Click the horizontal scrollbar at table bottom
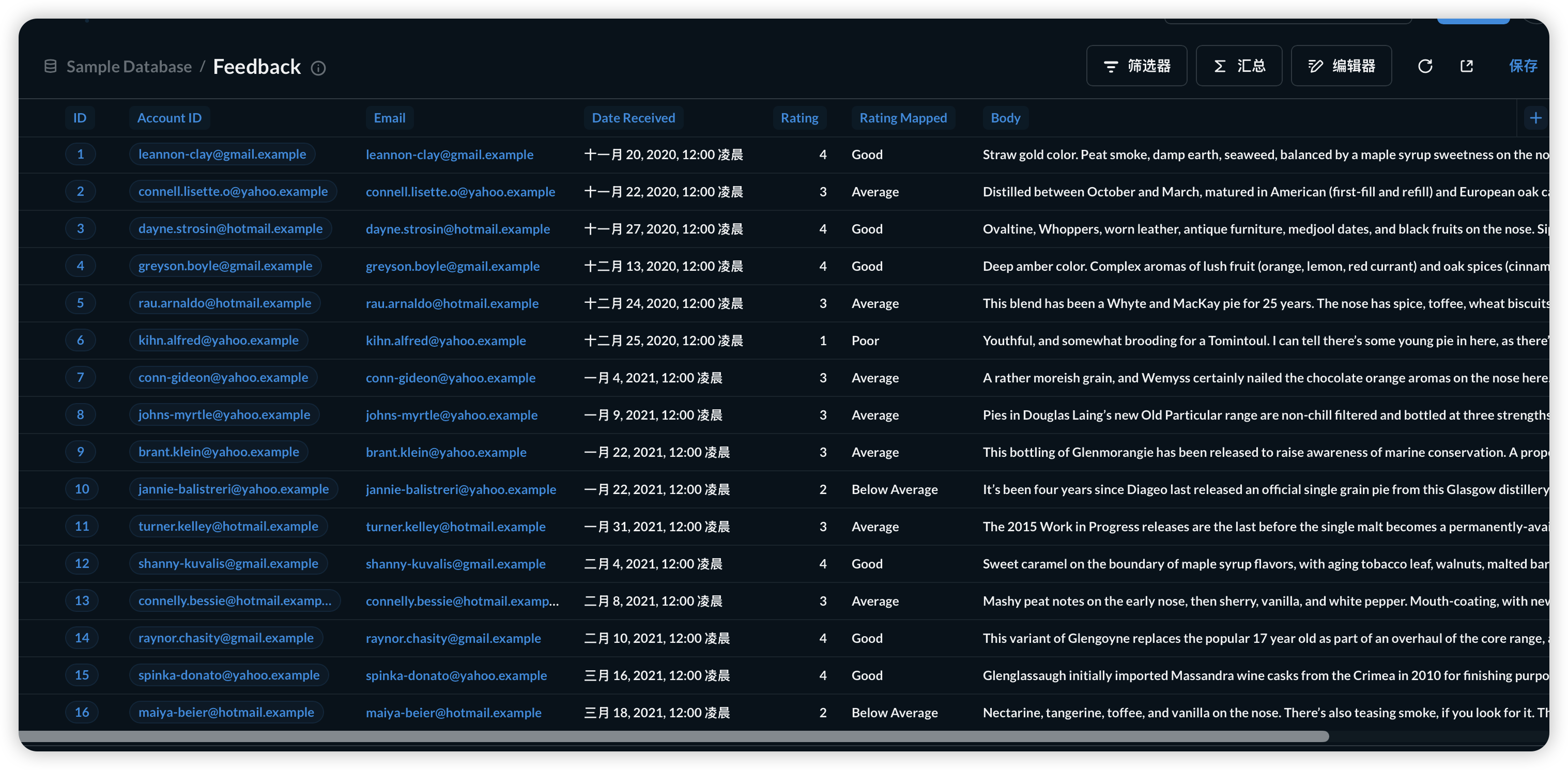This screenshot has height=770, width=1568. click(x=674, y=736)
